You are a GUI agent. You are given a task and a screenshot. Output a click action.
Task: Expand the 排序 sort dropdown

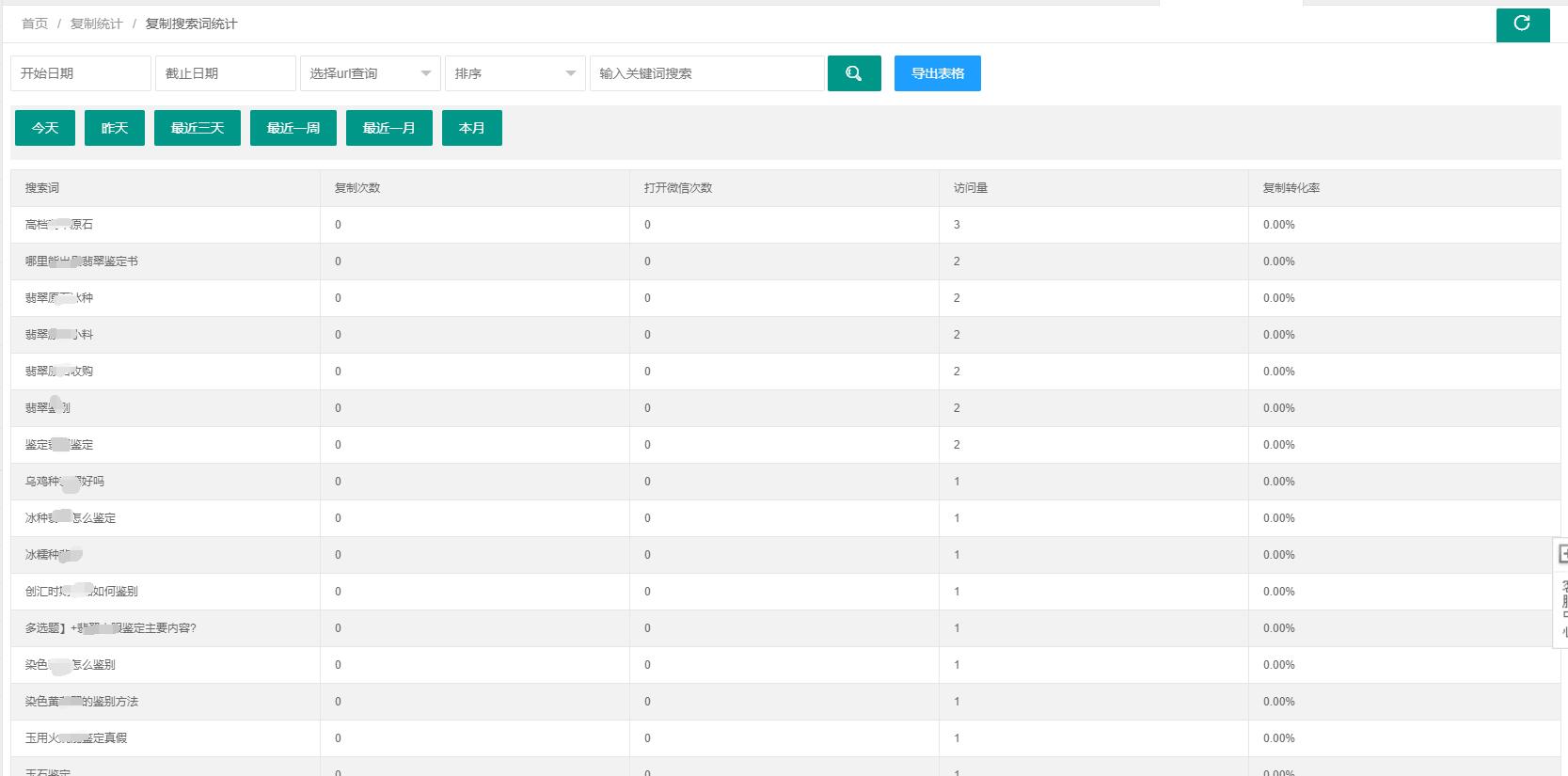[515, 73]
